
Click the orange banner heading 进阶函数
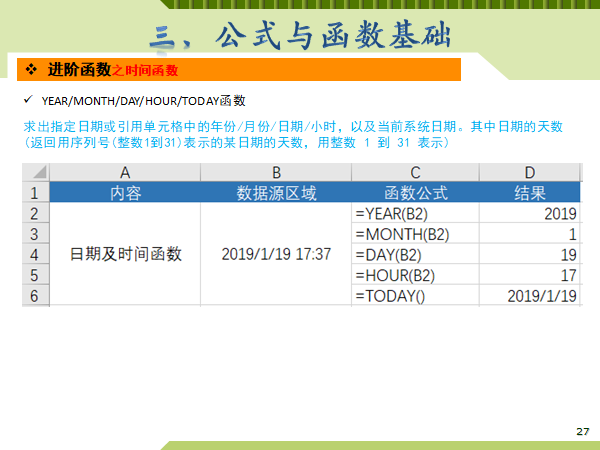click(79, 70)
